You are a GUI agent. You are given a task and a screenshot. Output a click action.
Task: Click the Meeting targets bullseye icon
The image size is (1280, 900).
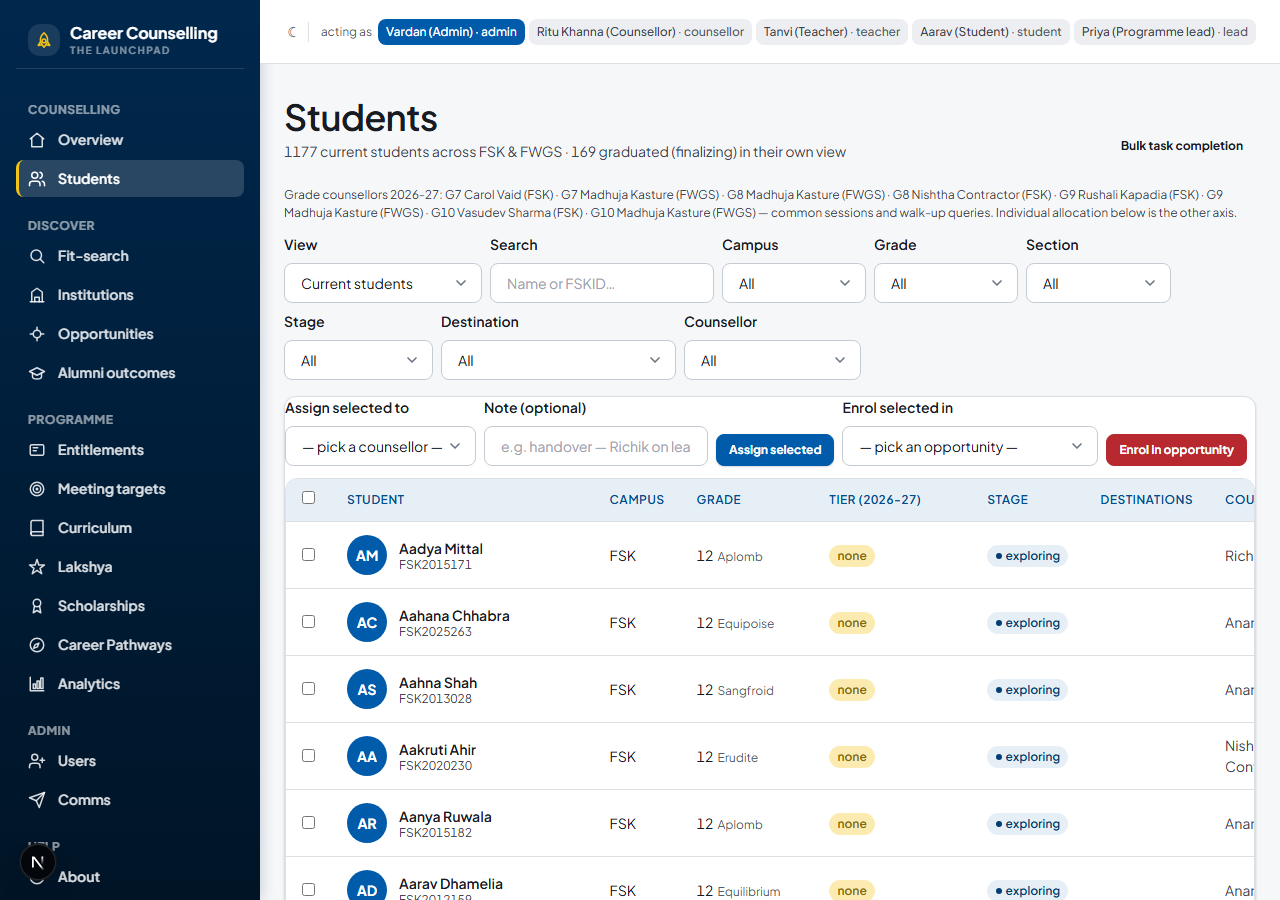point(37,489)
